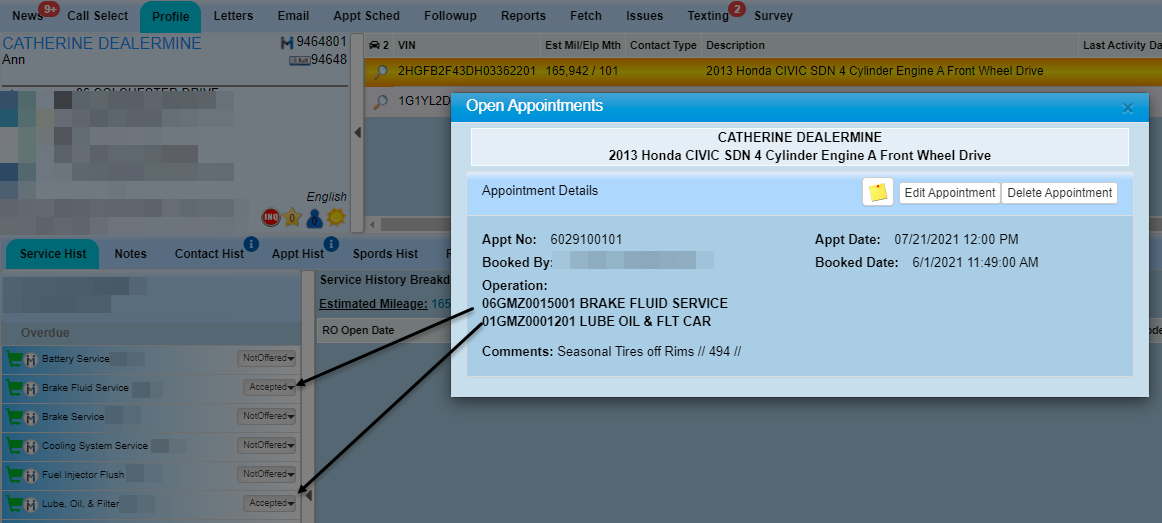Screen dimensions: 1162x523
Task: Click green cart icon beside Brake Service
Action: pos(15,417)
